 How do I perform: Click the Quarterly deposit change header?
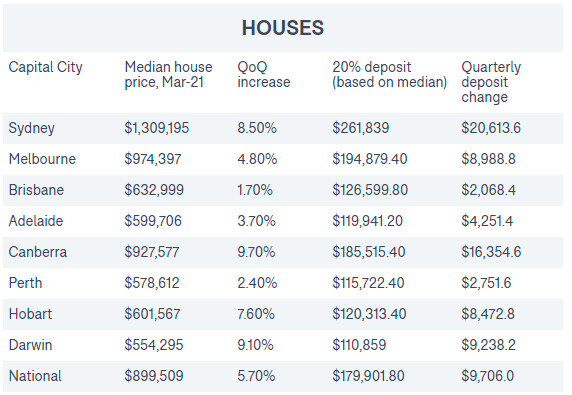[x=491, y=82]
